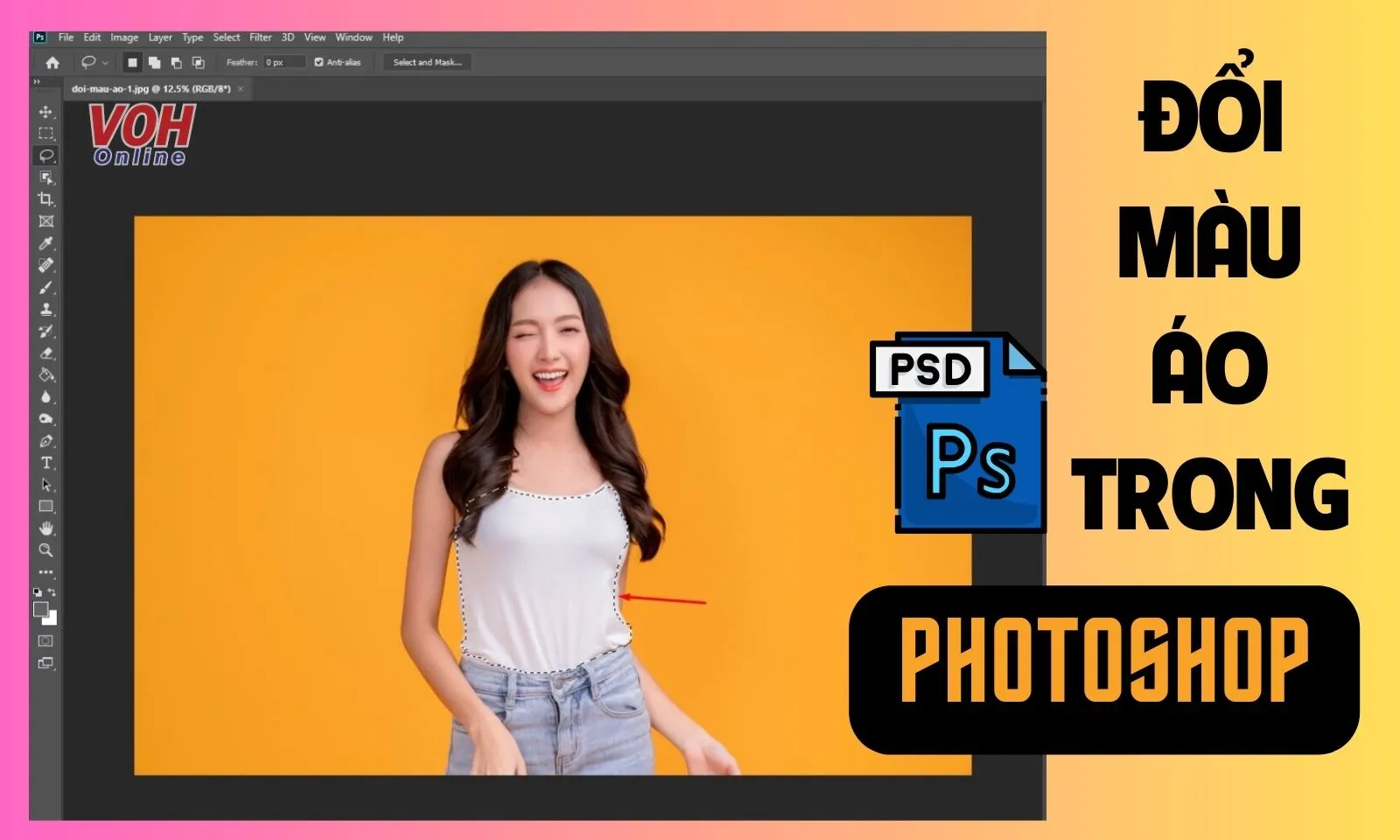Select the Clone Stamp tool
Viewport: 1400px width, 840px height.
45,309
